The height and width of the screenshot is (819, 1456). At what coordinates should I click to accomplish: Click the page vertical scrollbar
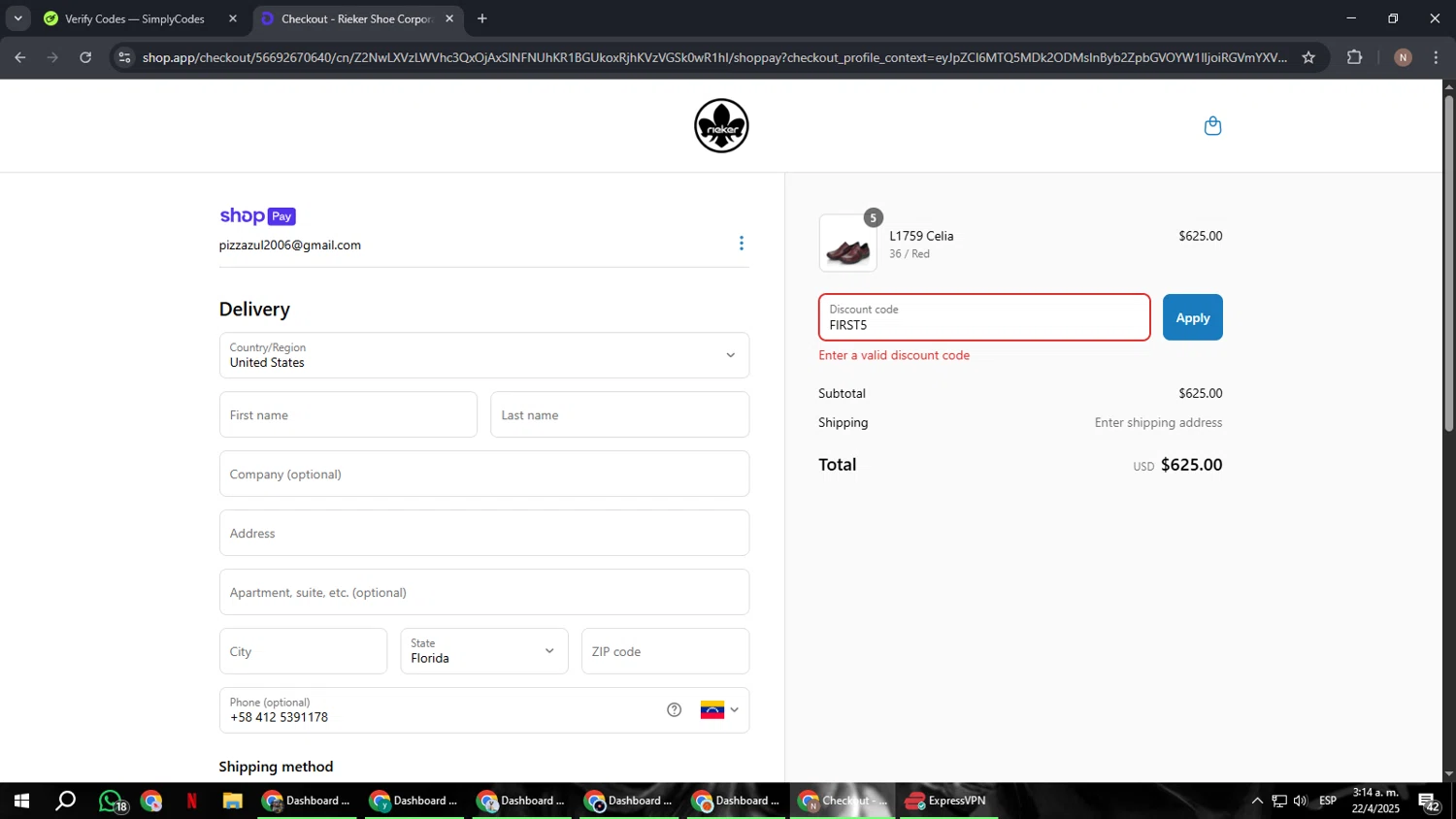[x=1449, y=262]
